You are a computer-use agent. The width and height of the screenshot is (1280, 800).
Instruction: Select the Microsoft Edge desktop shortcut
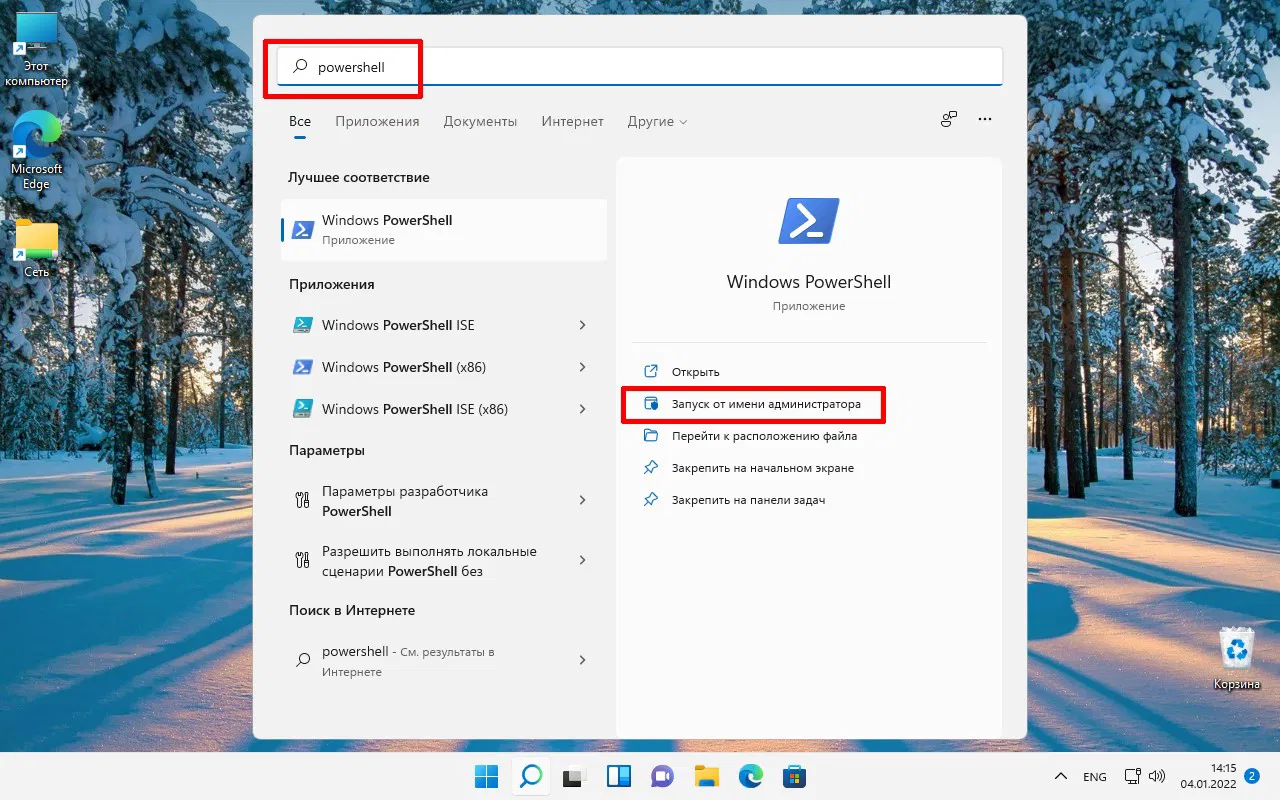click(x=37, y=150)
